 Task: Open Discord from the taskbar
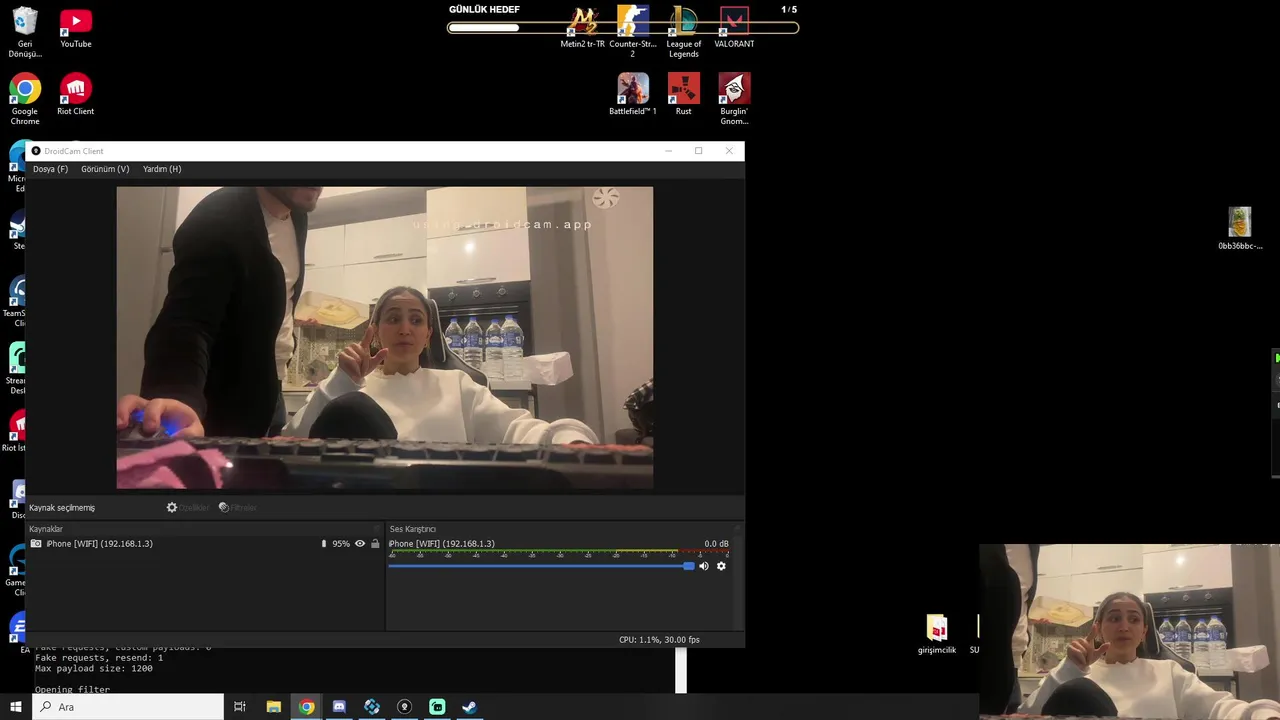(339, 707)
